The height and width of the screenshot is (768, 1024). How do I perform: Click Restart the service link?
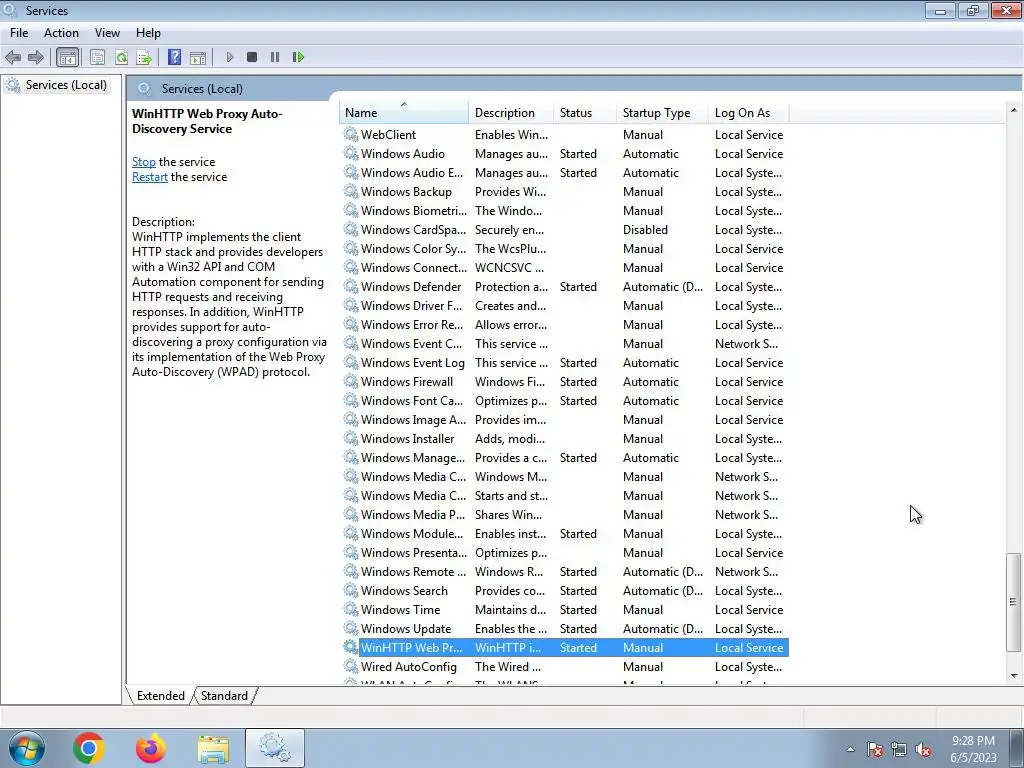coord(150,177)
